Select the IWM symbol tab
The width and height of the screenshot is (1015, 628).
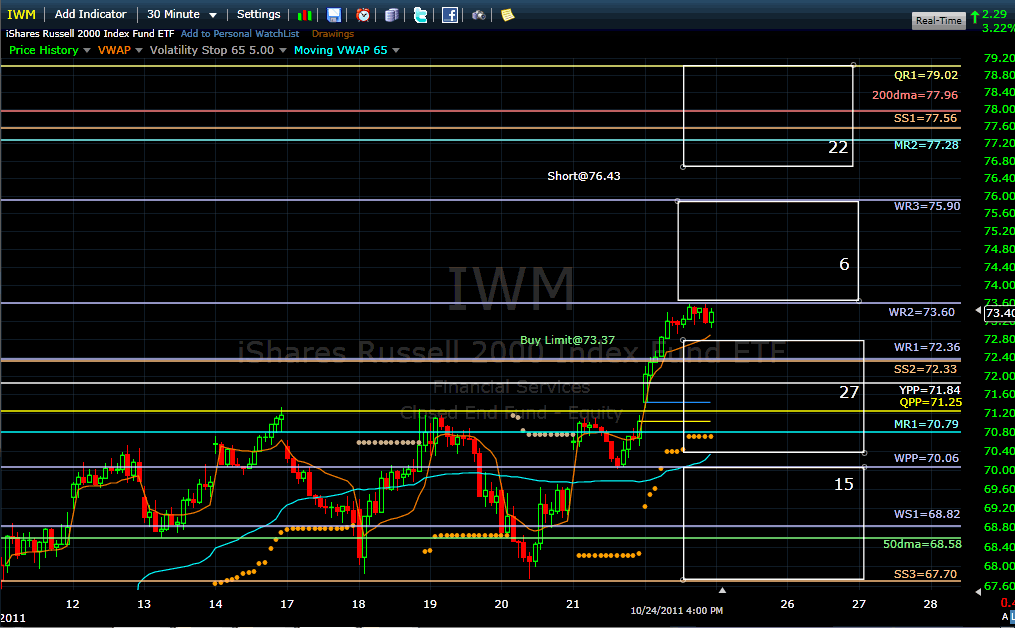click(x=20, y=14)
